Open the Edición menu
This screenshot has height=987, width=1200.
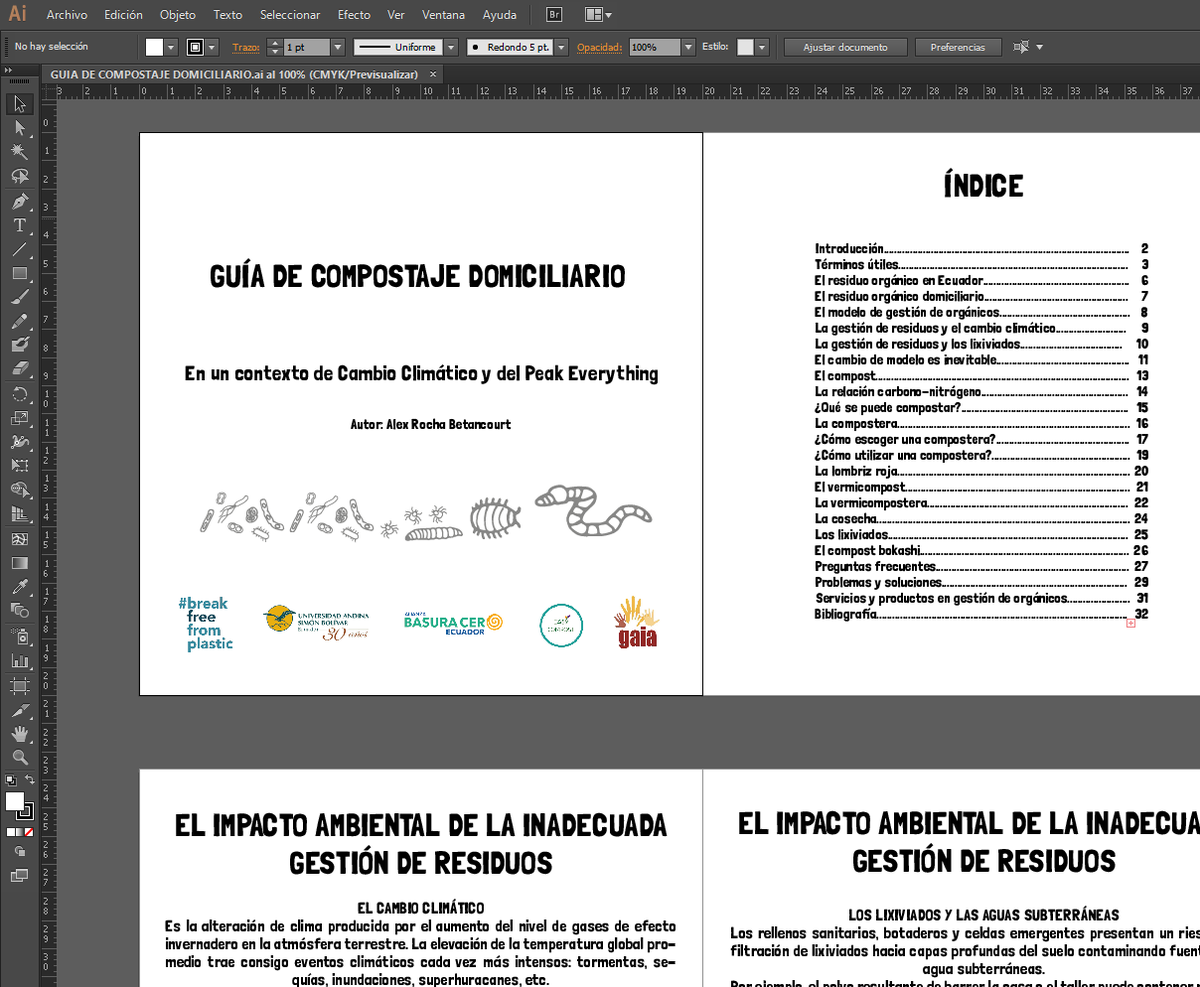tap(124, 15)
